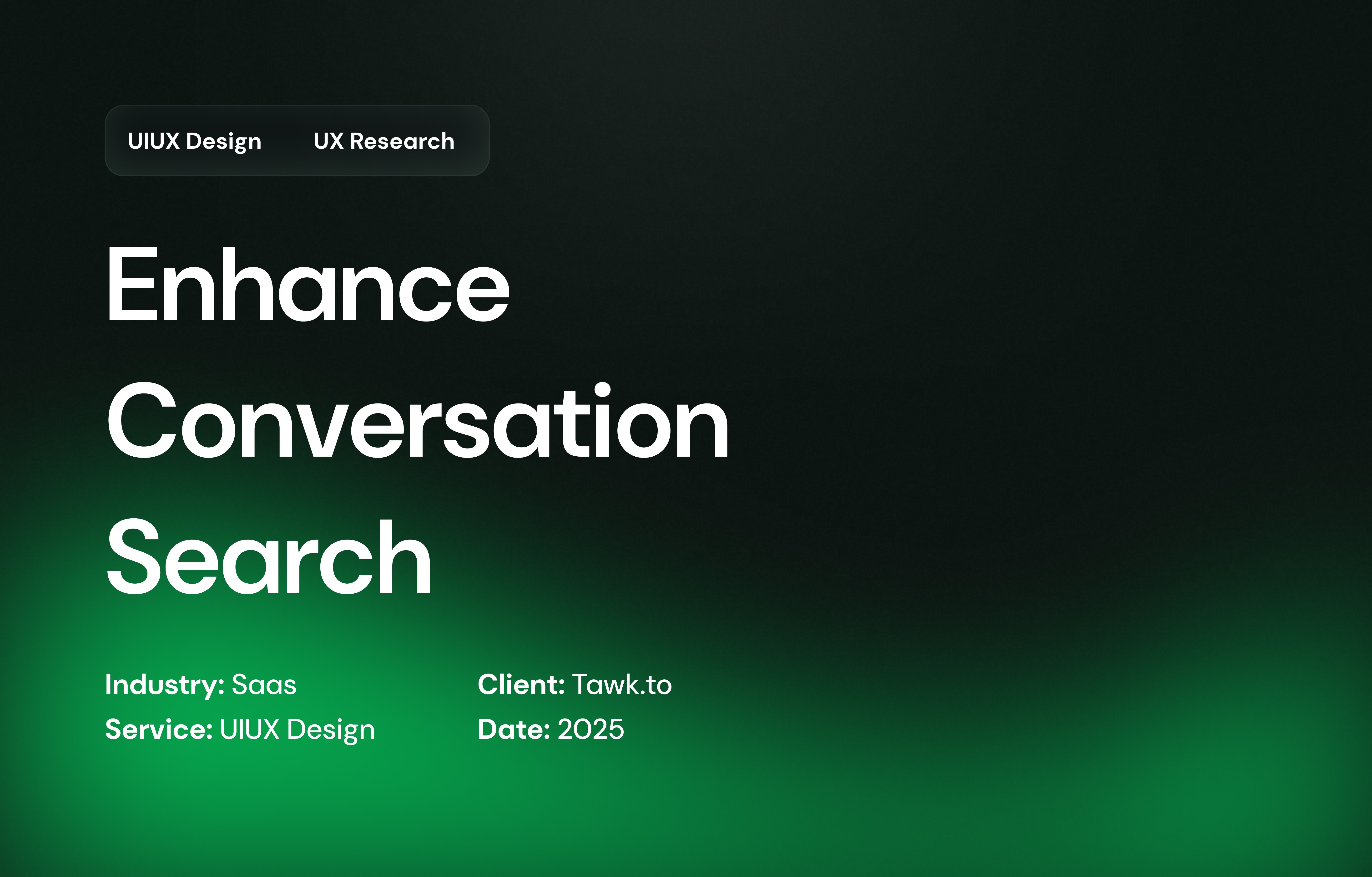Click the bold Service: label

point(159,729)
